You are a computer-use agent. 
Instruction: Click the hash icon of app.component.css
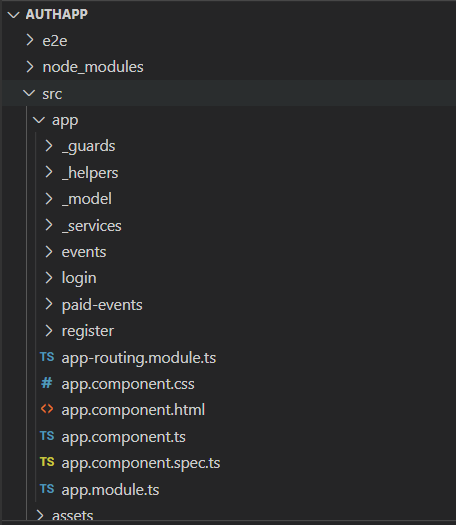(47, 383)
